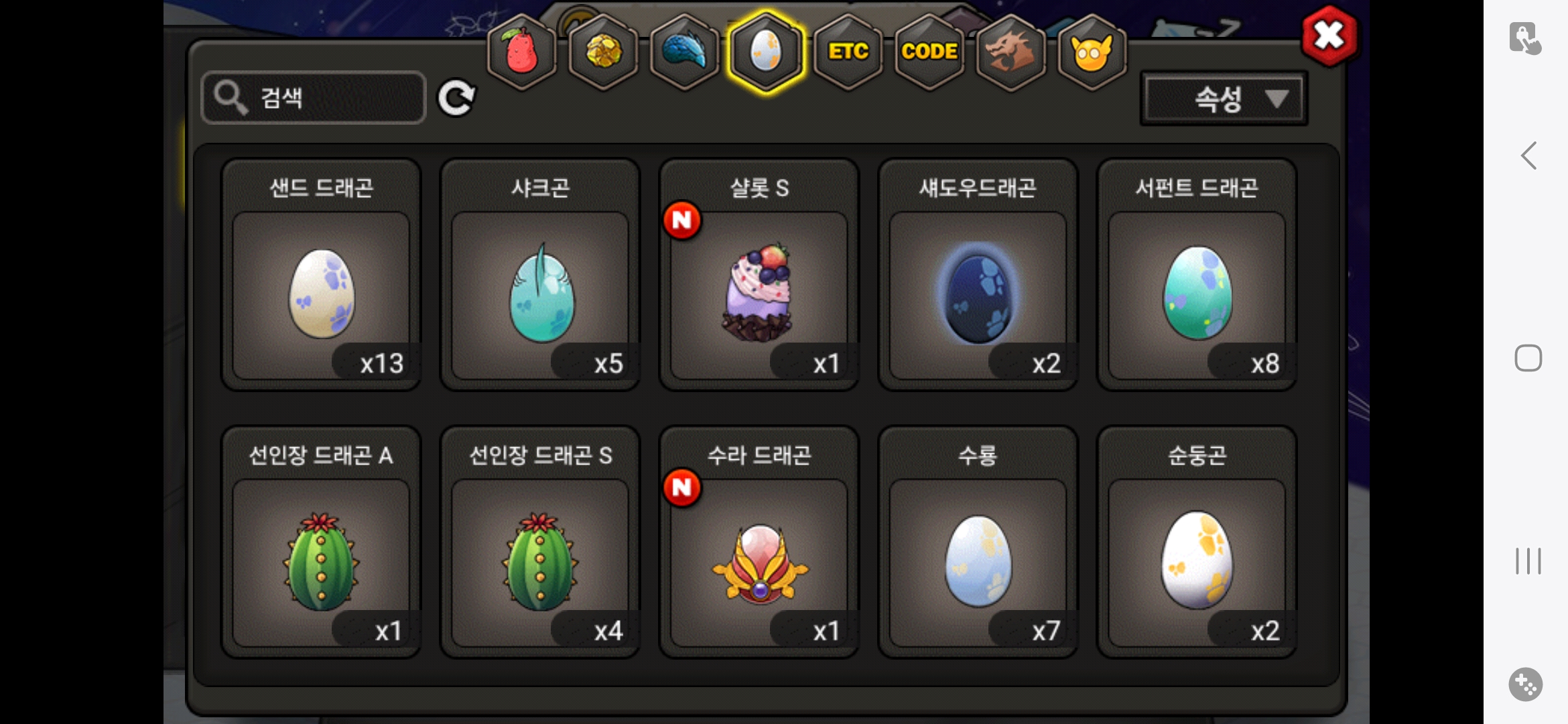Select the 샌드 드래곤 egg x13
The image size is (1568, 724).
coord(321,275)
